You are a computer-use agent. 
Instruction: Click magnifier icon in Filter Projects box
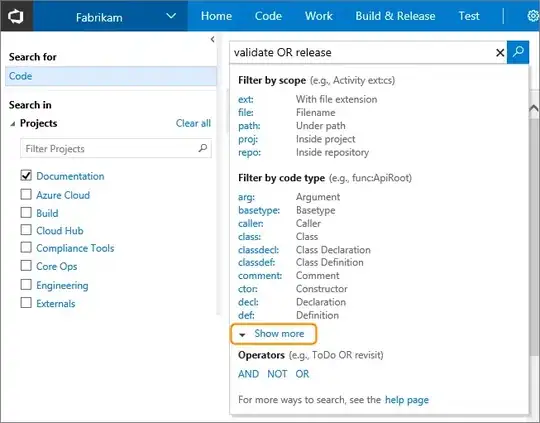point(203,148)
